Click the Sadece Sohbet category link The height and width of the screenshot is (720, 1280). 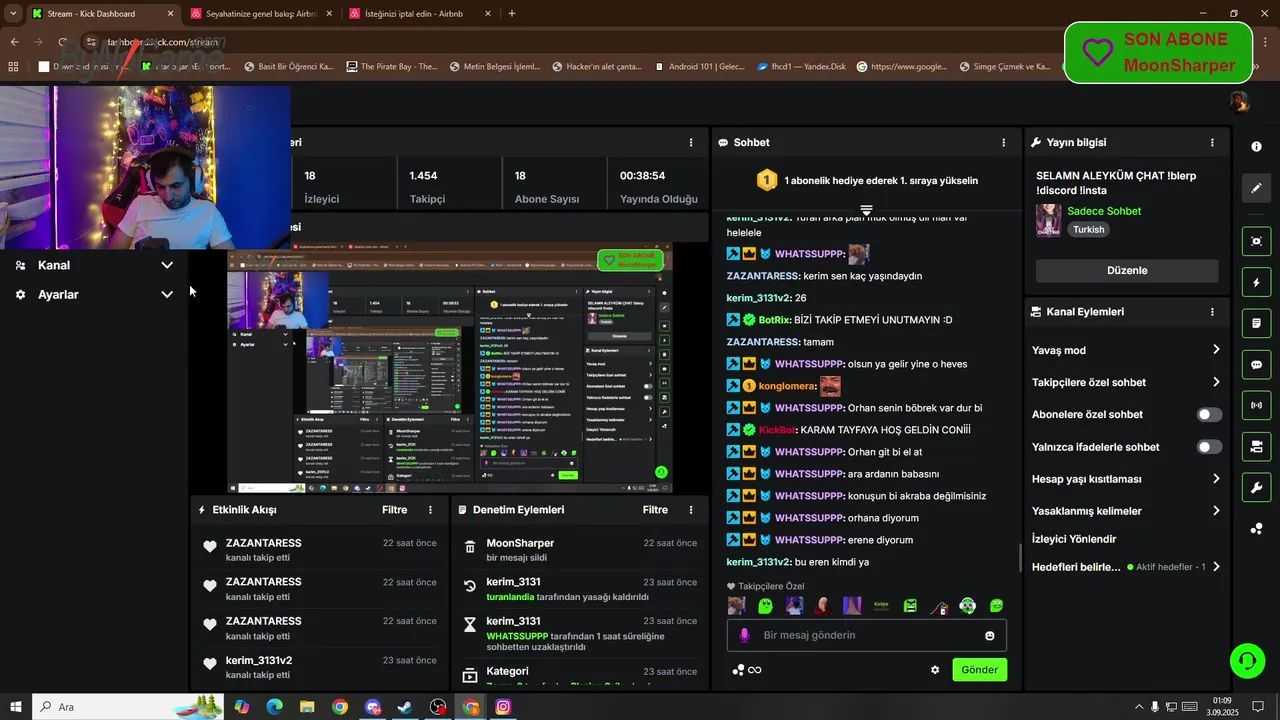click(x=1104, y=211)
